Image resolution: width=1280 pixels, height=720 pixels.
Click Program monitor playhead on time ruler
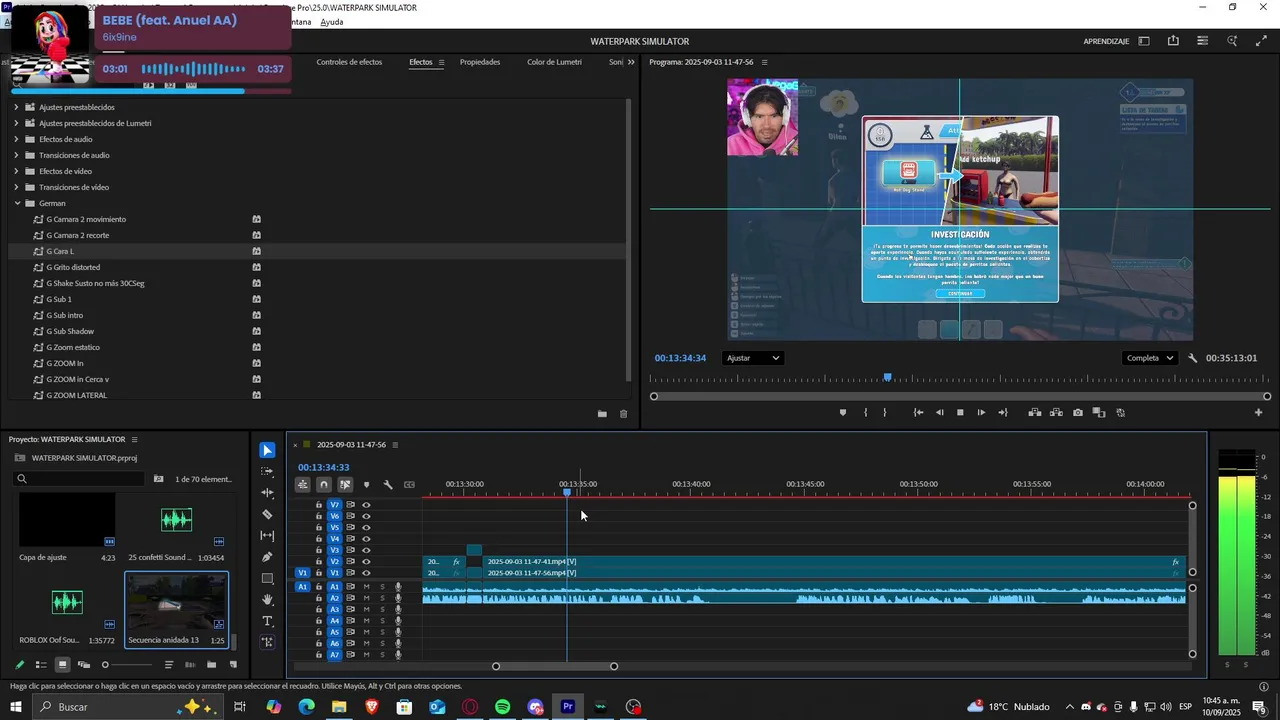tap(887, 378)
